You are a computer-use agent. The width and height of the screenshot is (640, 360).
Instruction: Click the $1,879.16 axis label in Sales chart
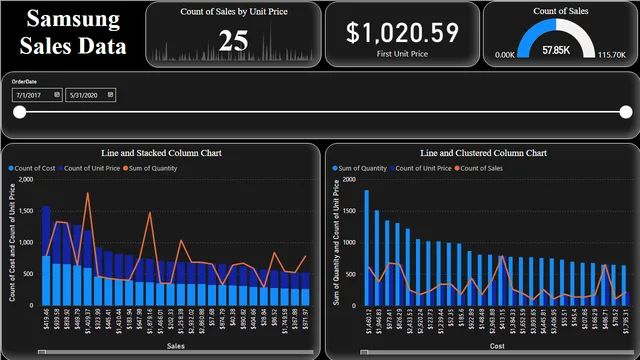150,321
